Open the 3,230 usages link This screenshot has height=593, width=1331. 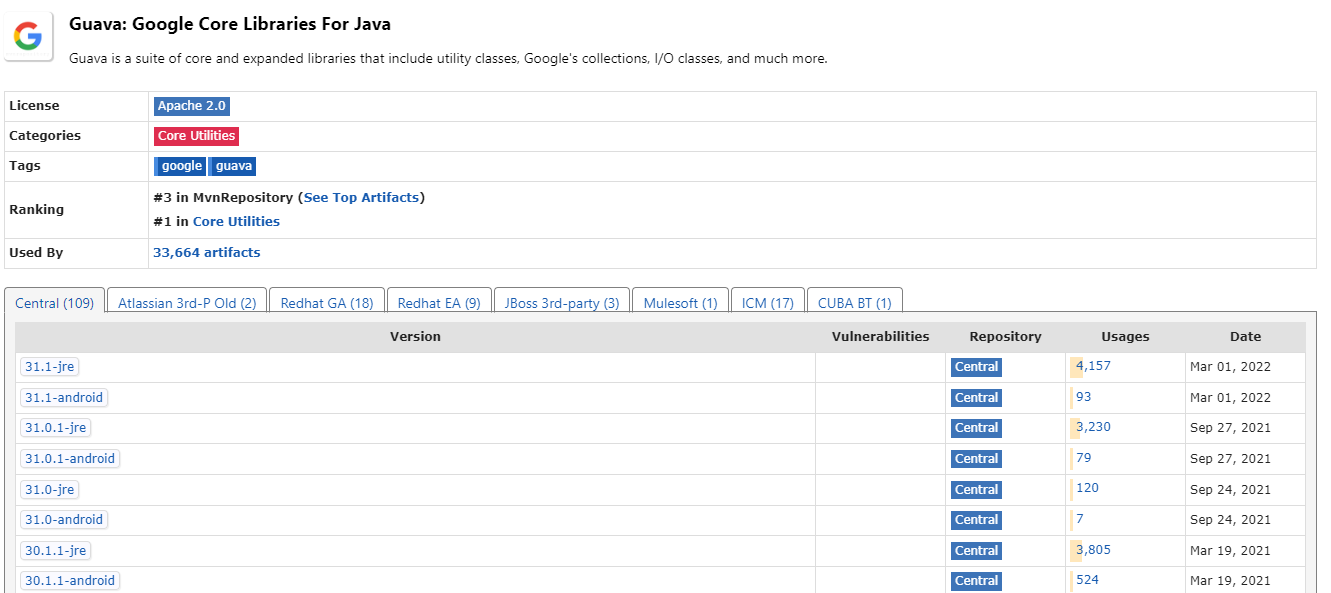(1093, 427)
